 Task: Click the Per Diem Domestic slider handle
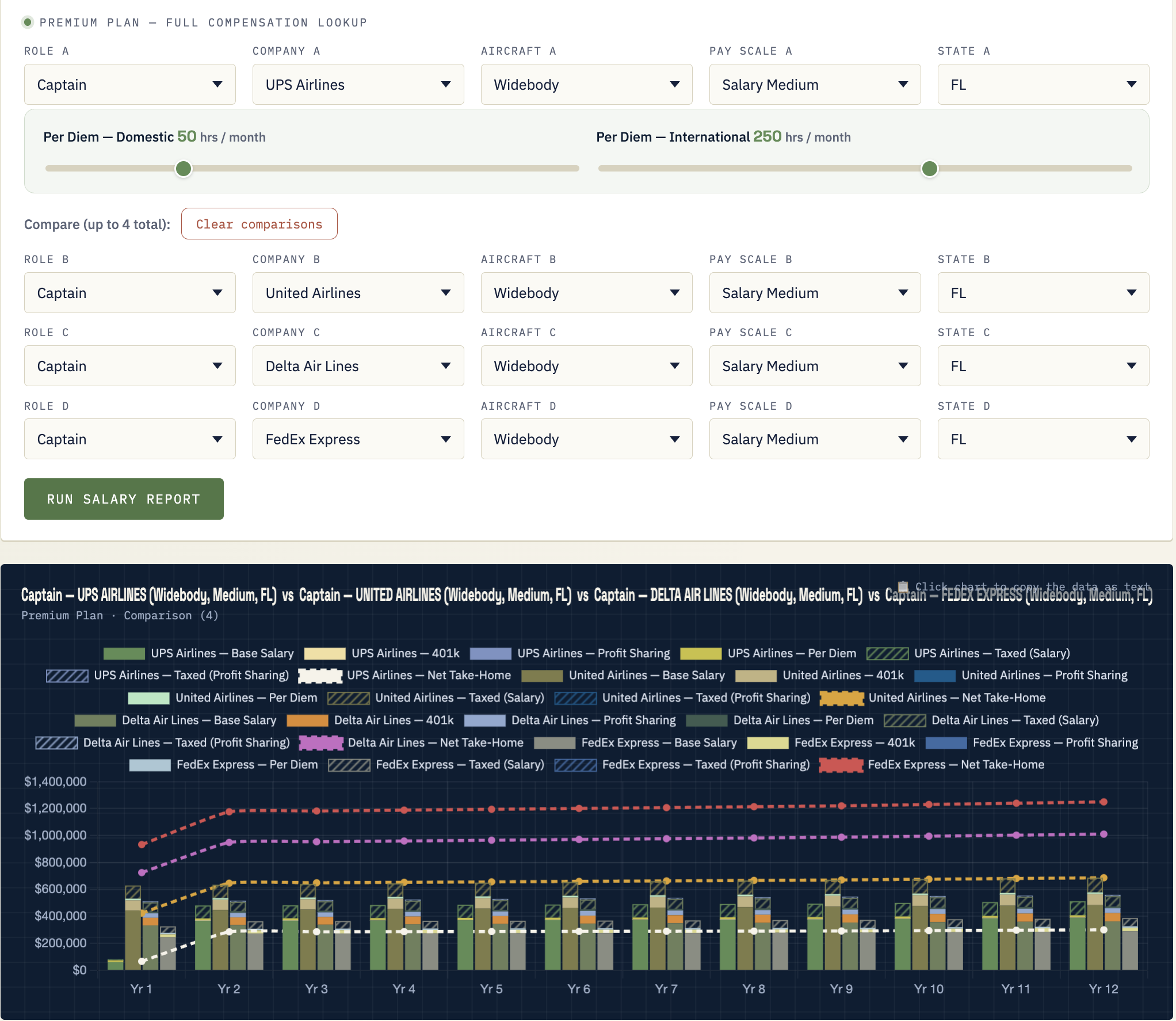(x=184, y=169)
